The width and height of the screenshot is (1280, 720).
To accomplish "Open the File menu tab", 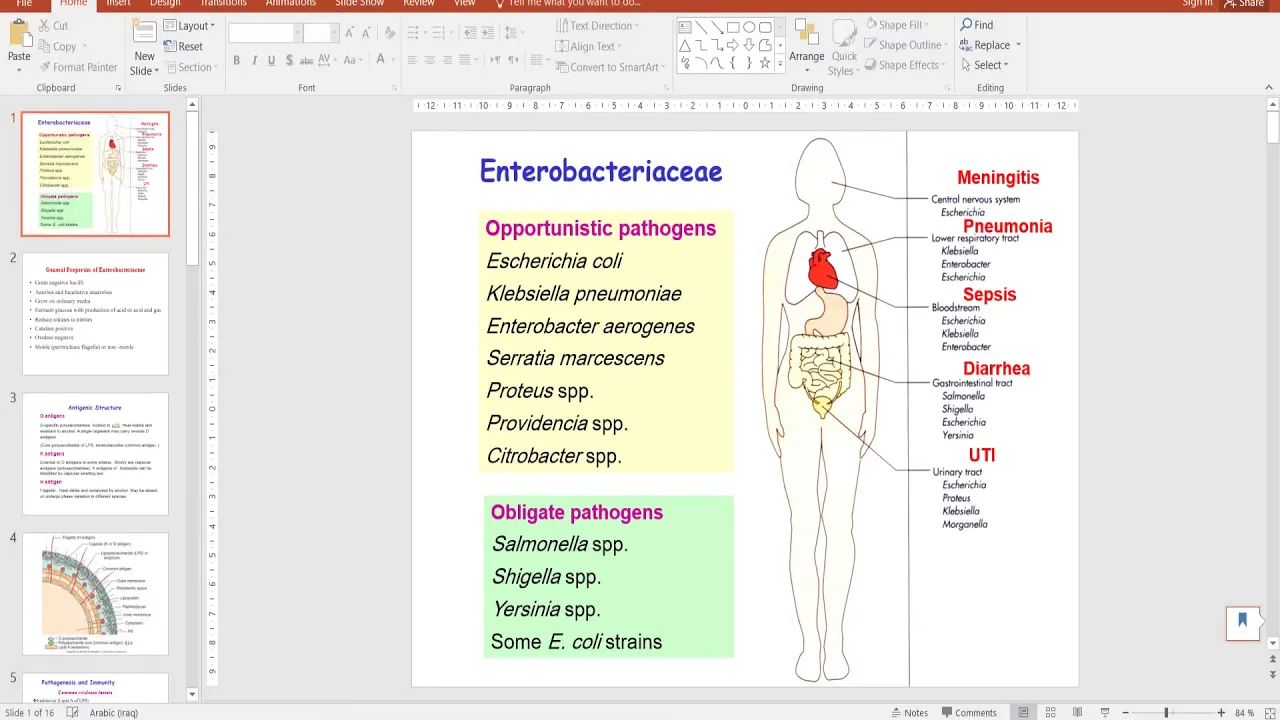I will 24,3.
